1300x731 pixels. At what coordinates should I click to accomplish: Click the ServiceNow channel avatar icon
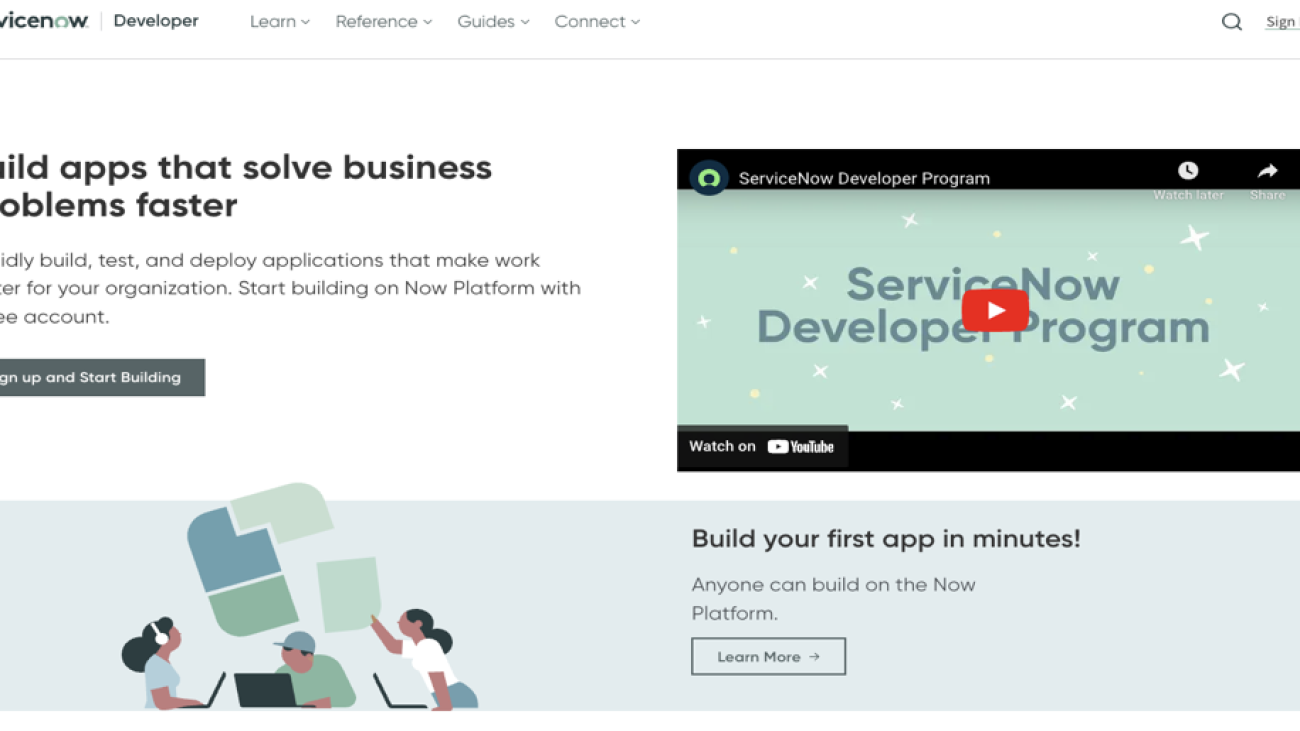709,178
